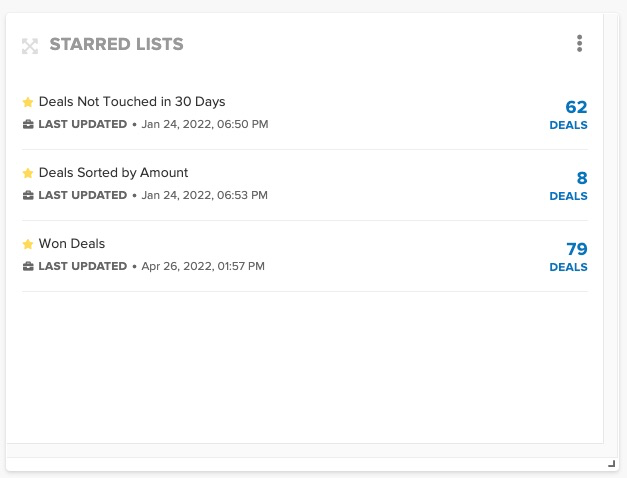Click the Apr 26, 2022, 01:57 PM timestamp
The image size is (627, 478).
click(203, 267)
